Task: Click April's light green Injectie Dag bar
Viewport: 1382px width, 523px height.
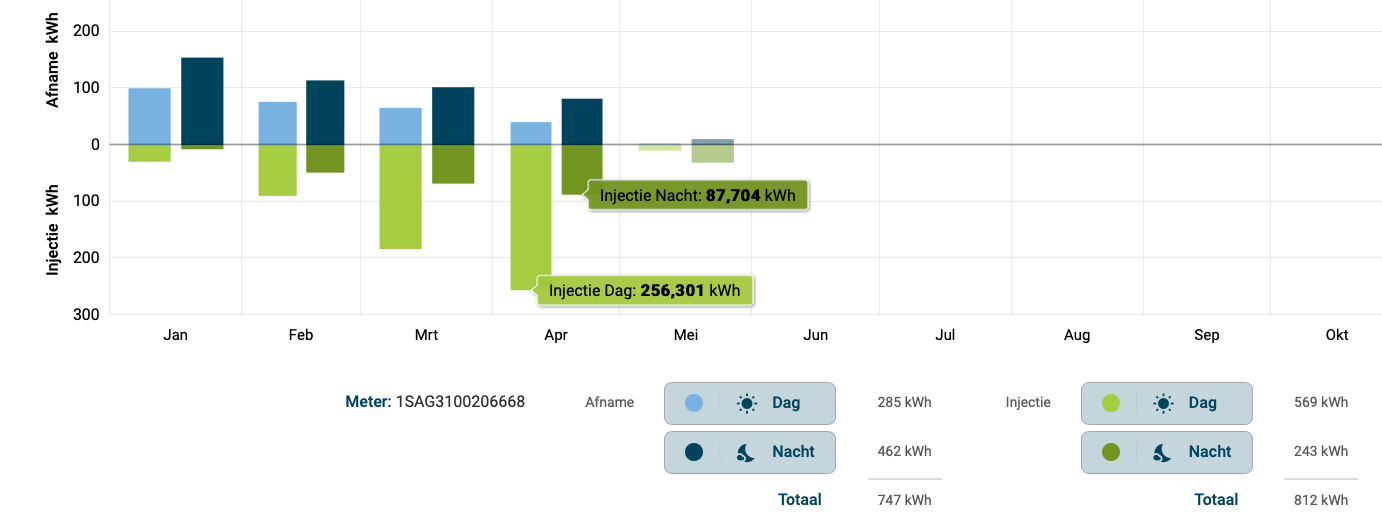Action: [531, 217]
